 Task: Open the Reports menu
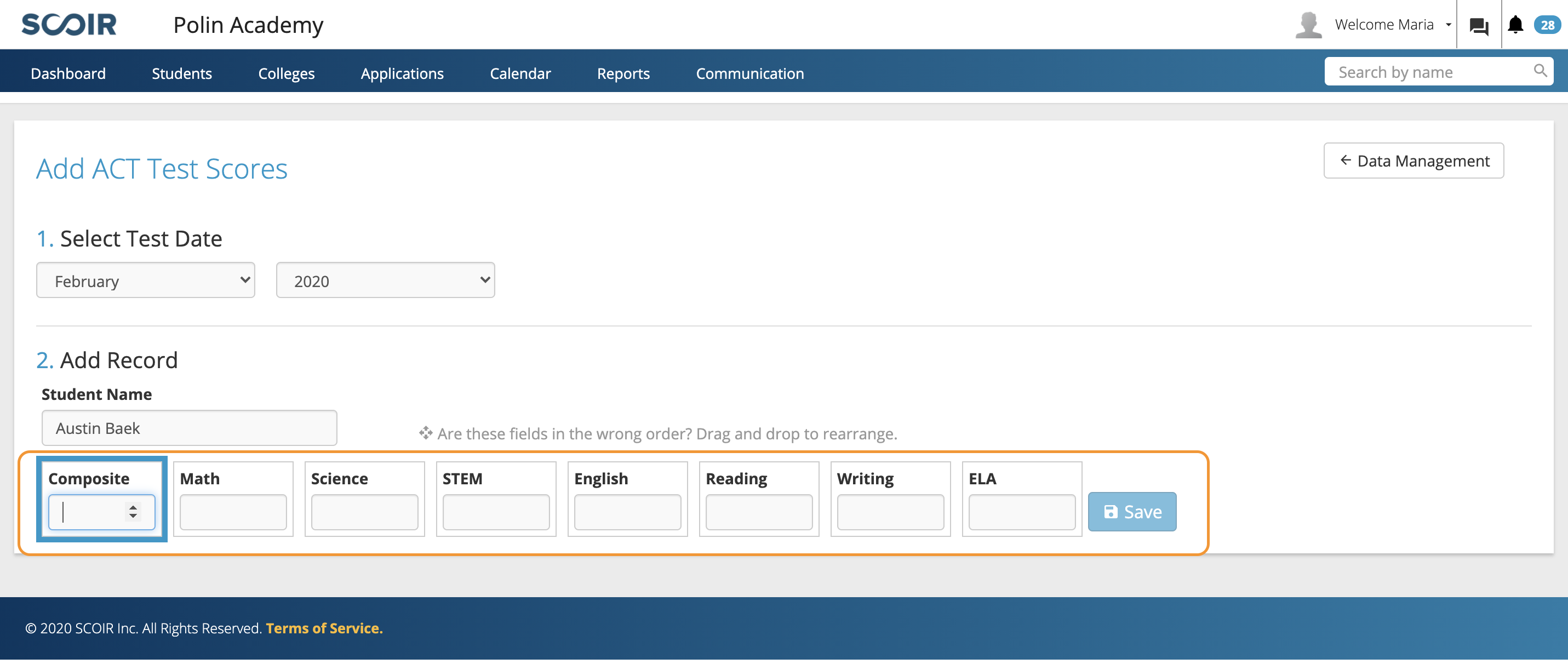623,73
